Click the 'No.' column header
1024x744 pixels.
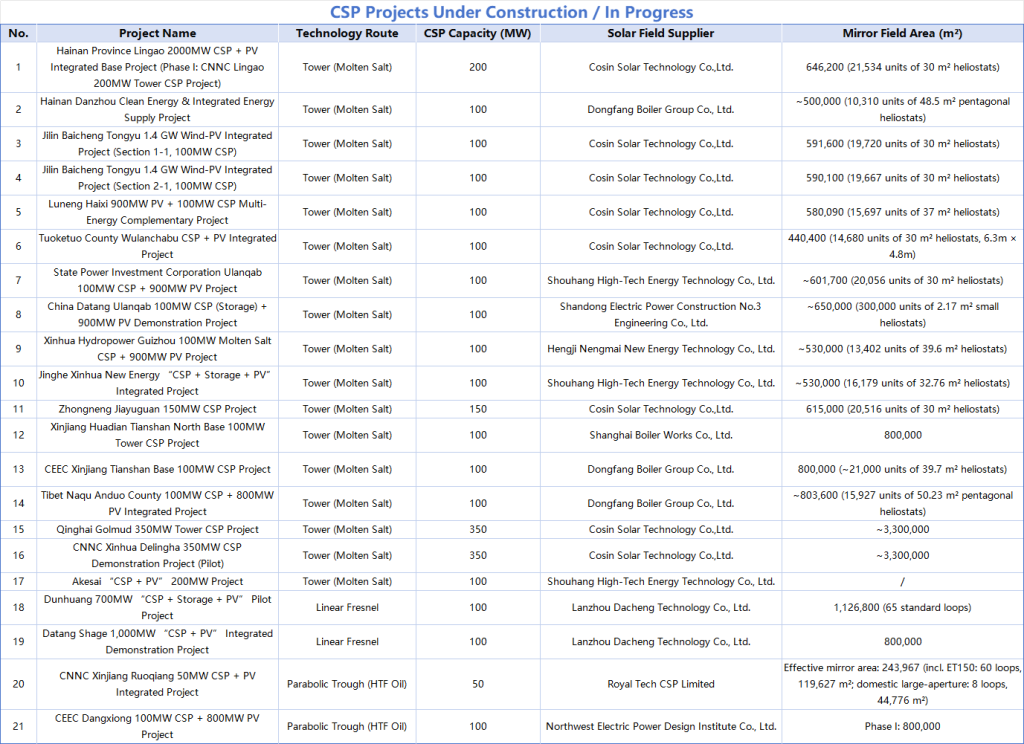tap(18, 33)
